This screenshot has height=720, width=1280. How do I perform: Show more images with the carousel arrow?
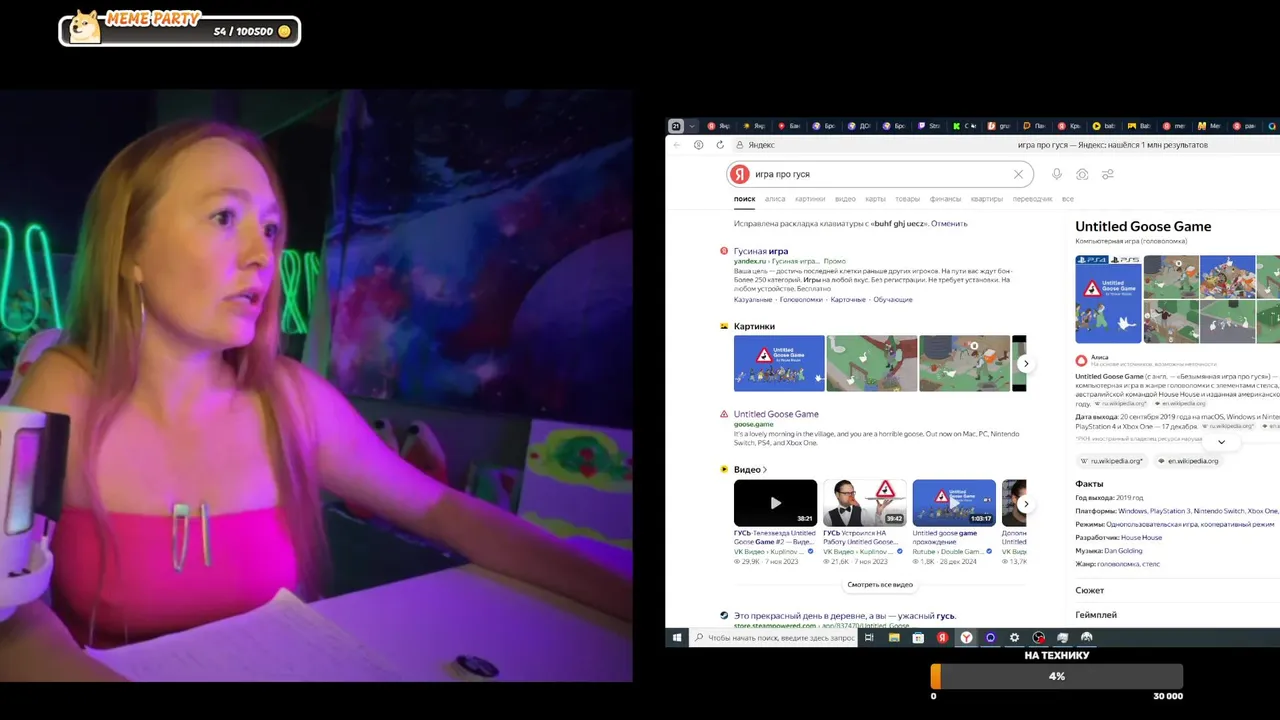[x=1025, y=364]
